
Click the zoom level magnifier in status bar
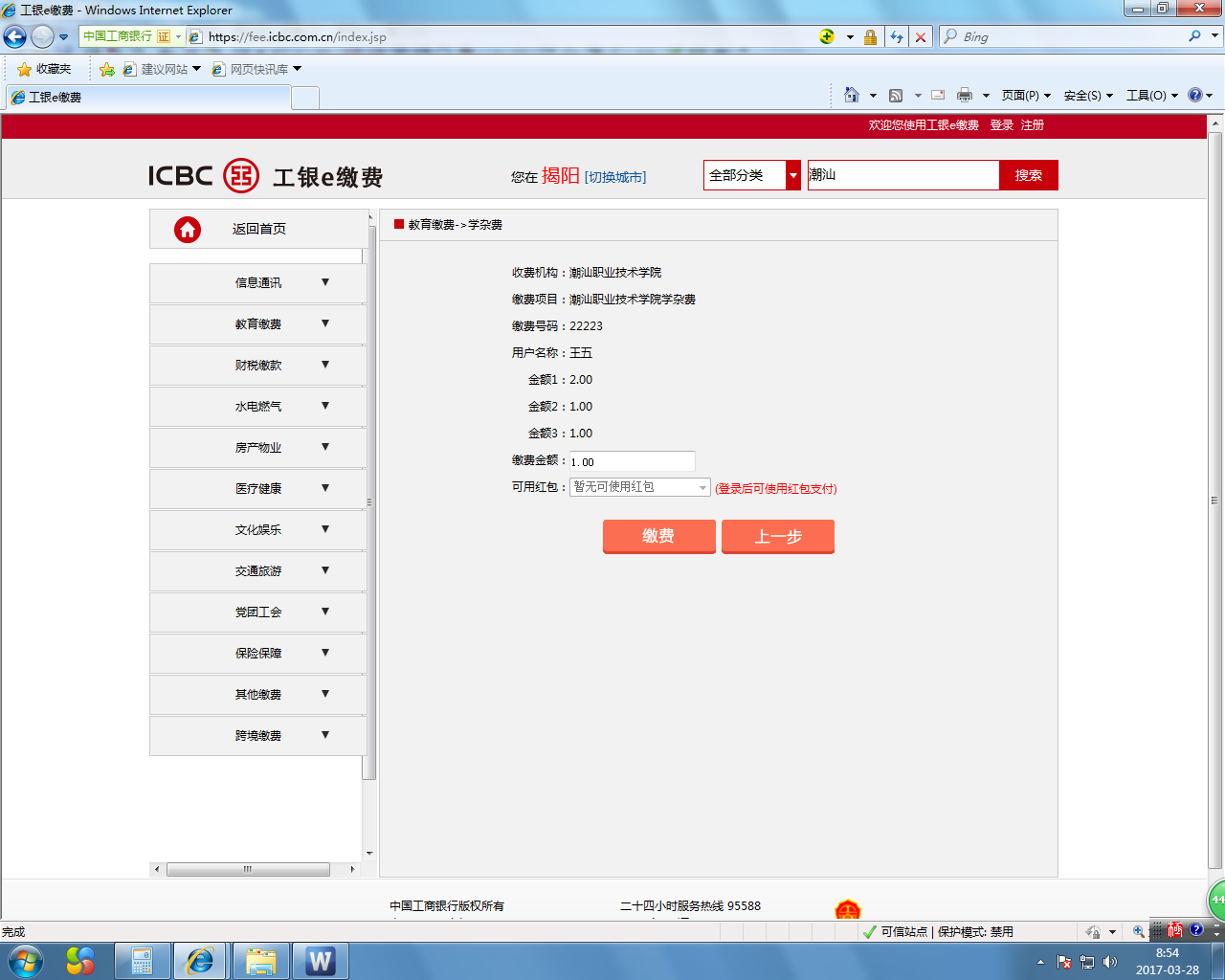[x=1139, y=931]
